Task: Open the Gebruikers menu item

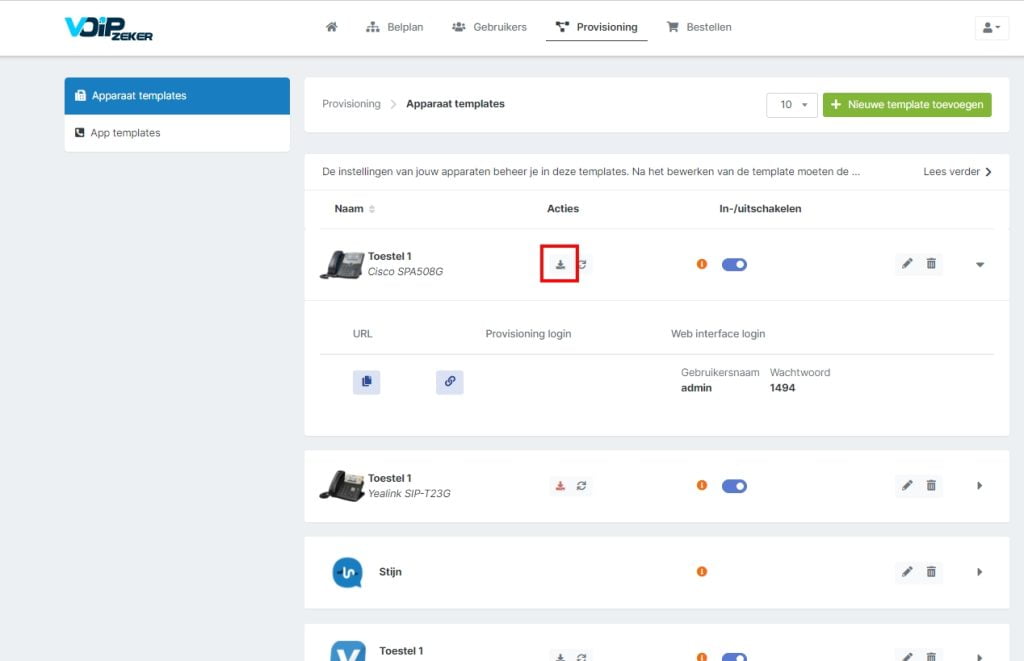Action: [x=489, y=27]
